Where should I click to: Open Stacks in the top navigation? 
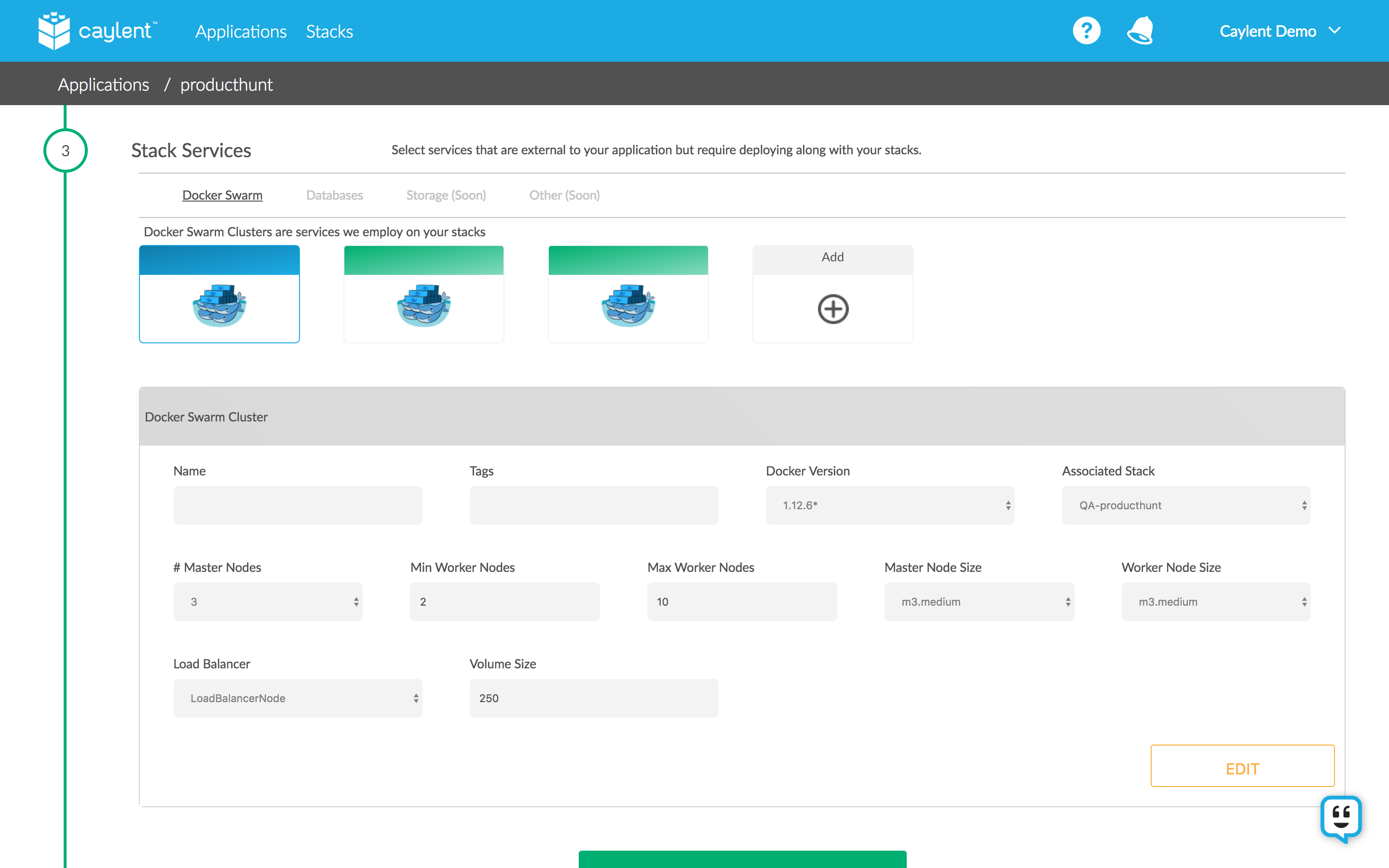coord(329,31)
